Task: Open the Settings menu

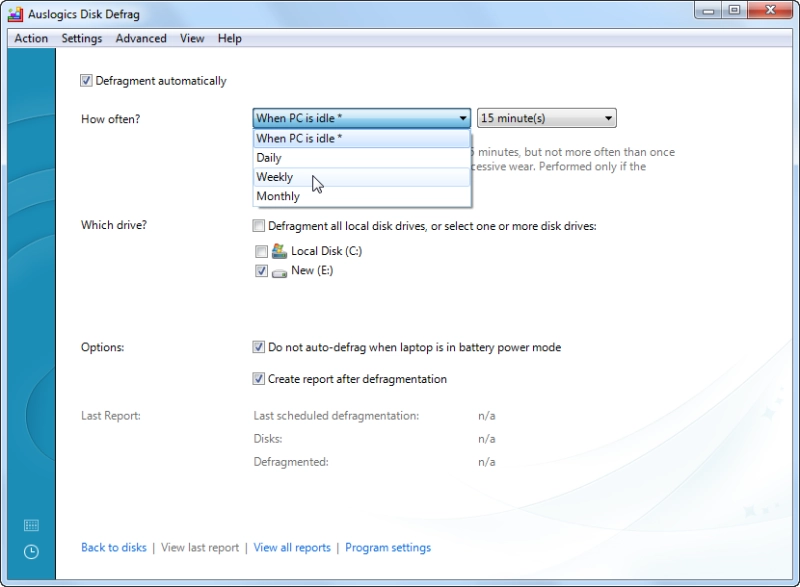Action: (x=82, y=38)
